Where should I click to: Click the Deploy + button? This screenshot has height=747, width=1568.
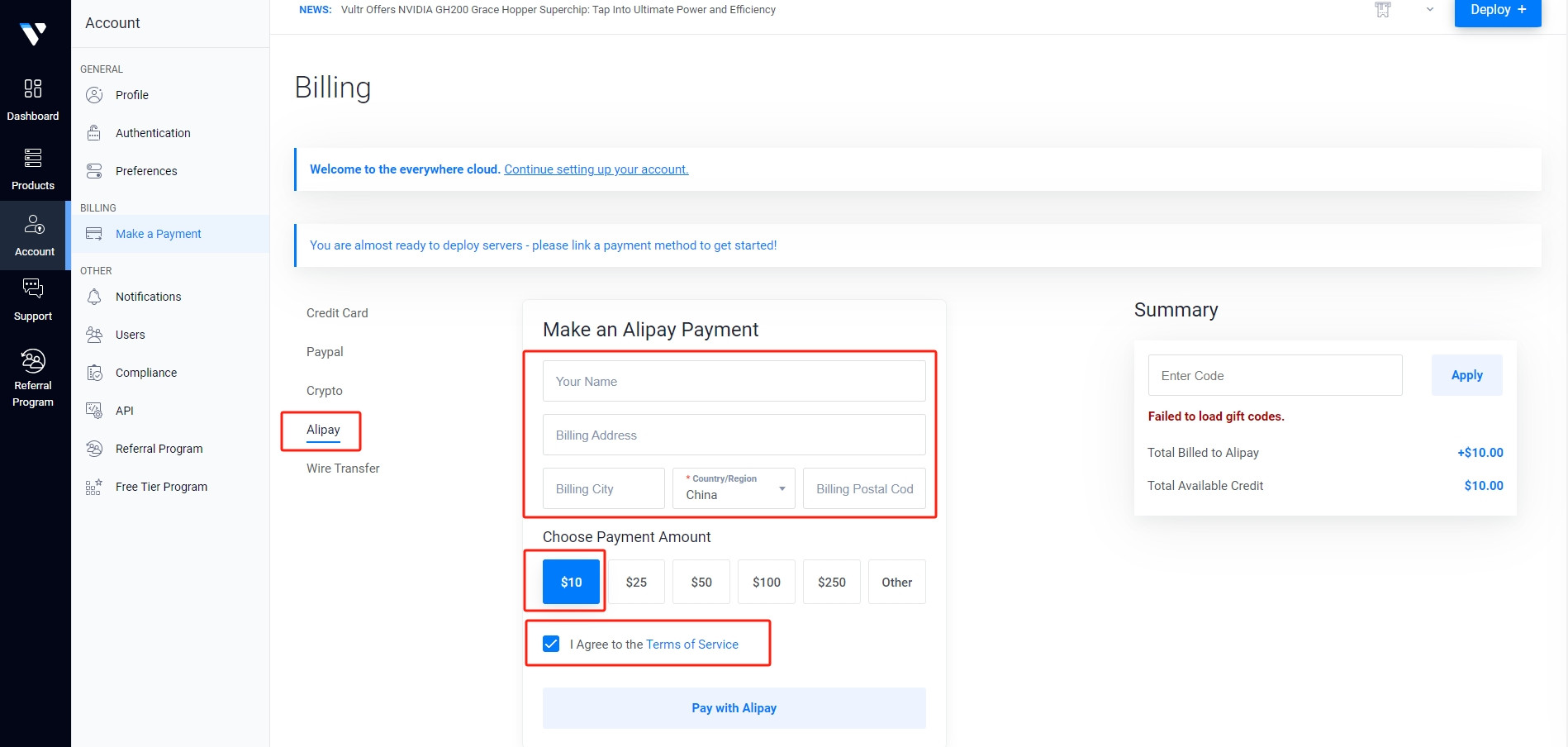pyautogui.click(x=1498, y=12)
